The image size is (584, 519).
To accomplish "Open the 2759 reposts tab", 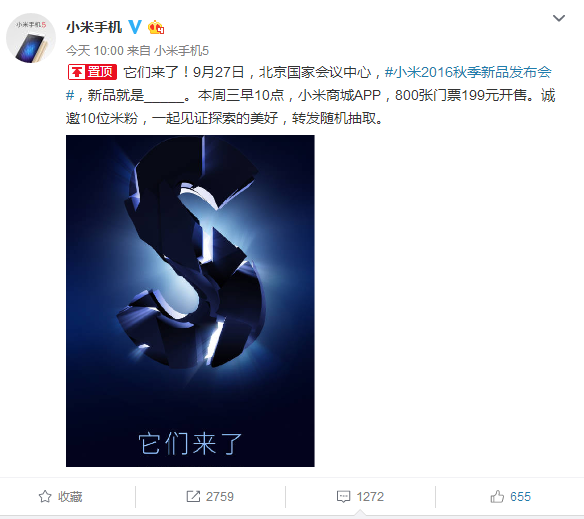I will coord(210,496).
